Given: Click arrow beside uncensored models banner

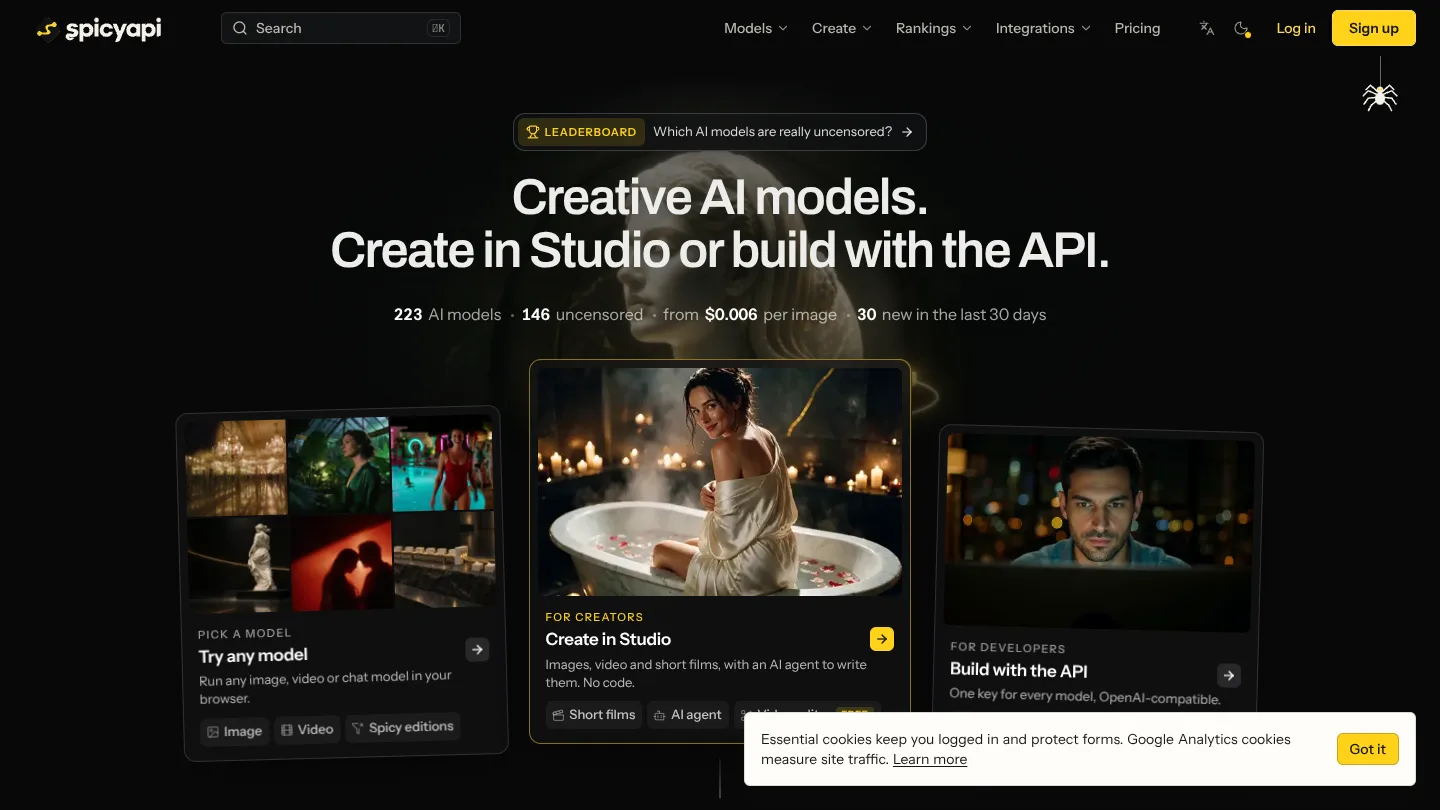Looking at the screenshot, I should point(907,132).
